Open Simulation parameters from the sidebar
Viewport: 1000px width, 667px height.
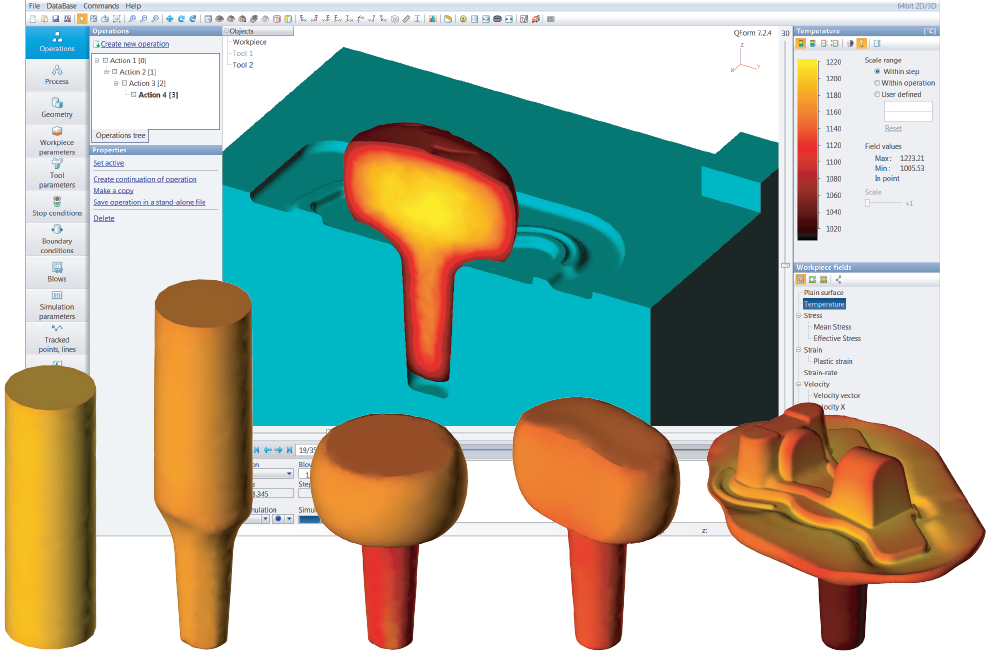[x=57, y=305]
